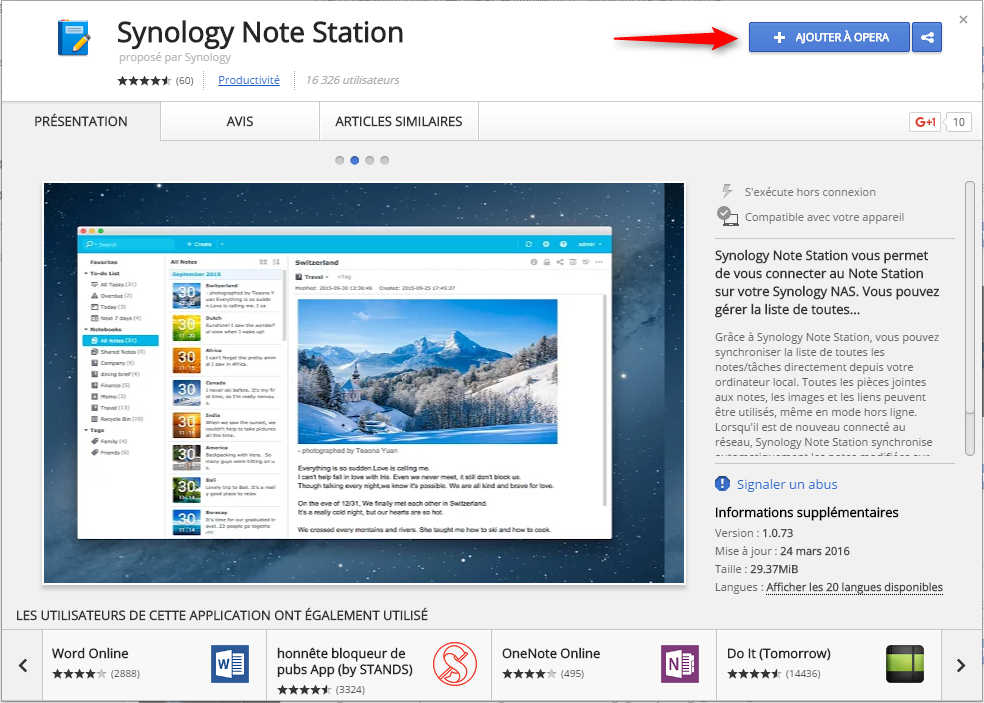
Task: Open the Articles Similaires tab
Action: 398,120
